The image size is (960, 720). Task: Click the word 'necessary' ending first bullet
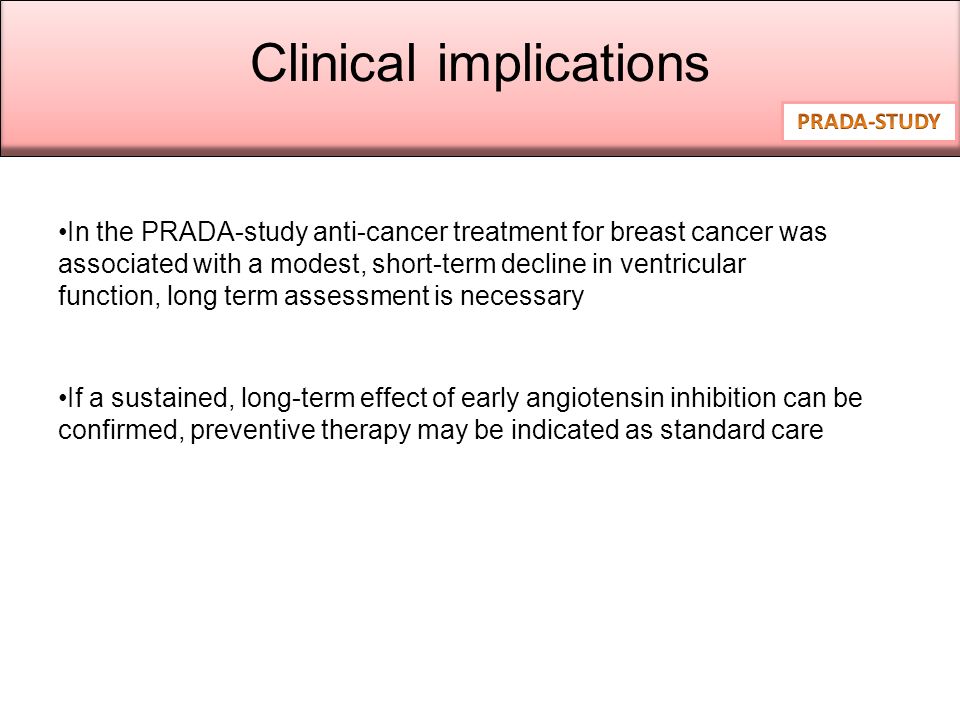[522, 298]
